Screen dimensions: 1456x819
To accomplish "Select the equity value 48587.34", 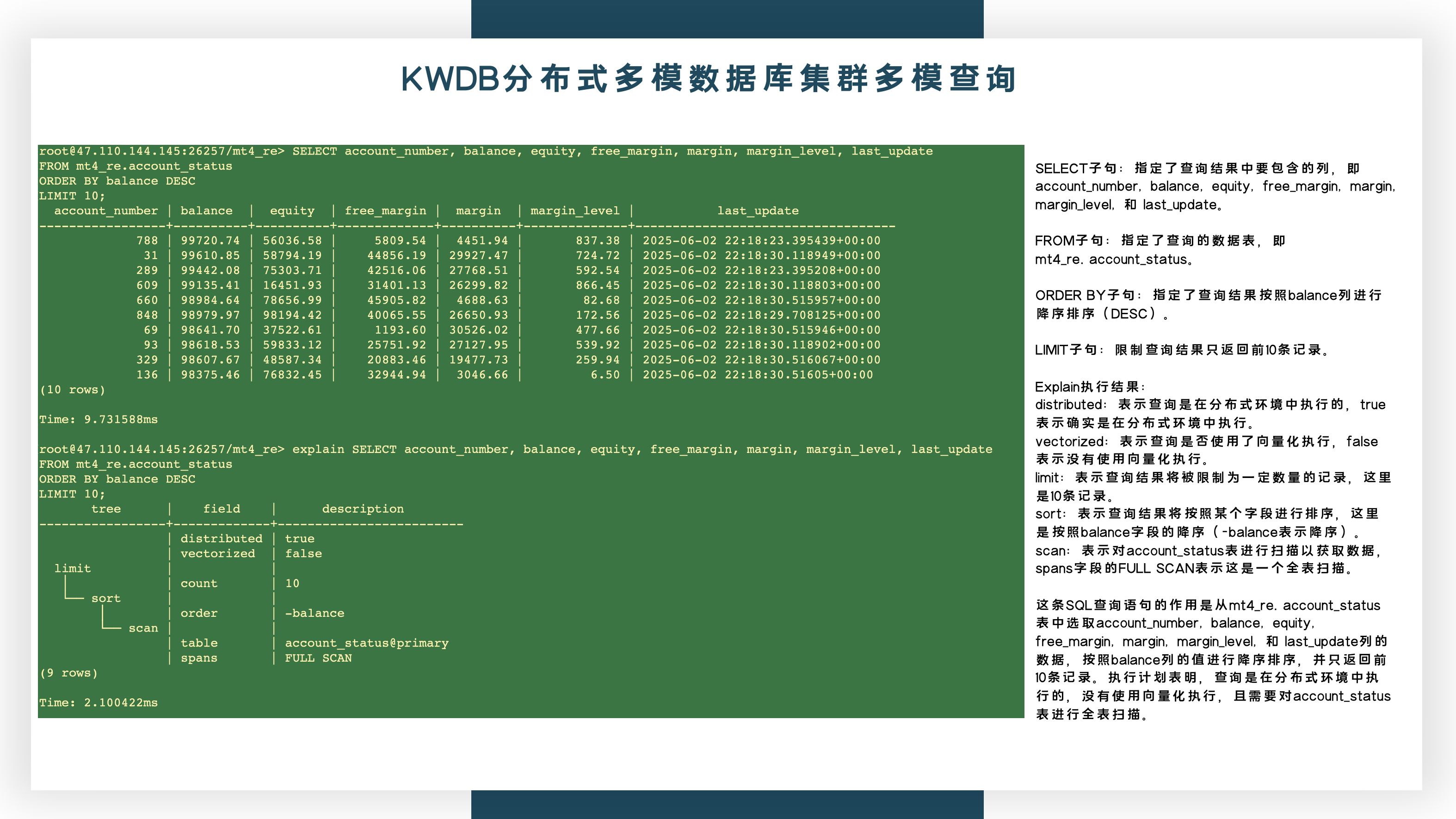I will (292, 360).
